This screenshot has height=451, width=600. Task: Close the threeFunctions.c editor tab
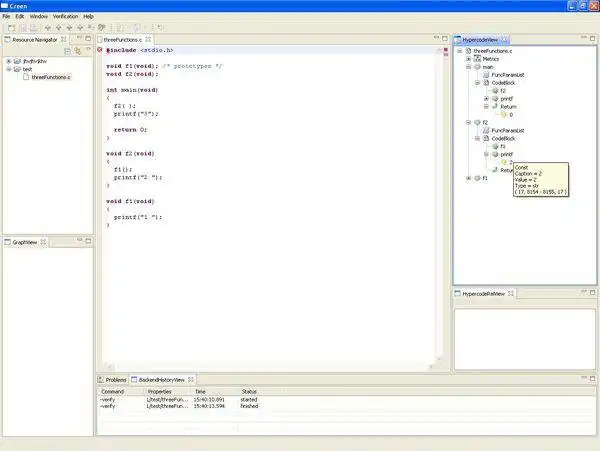pos(148,39)
